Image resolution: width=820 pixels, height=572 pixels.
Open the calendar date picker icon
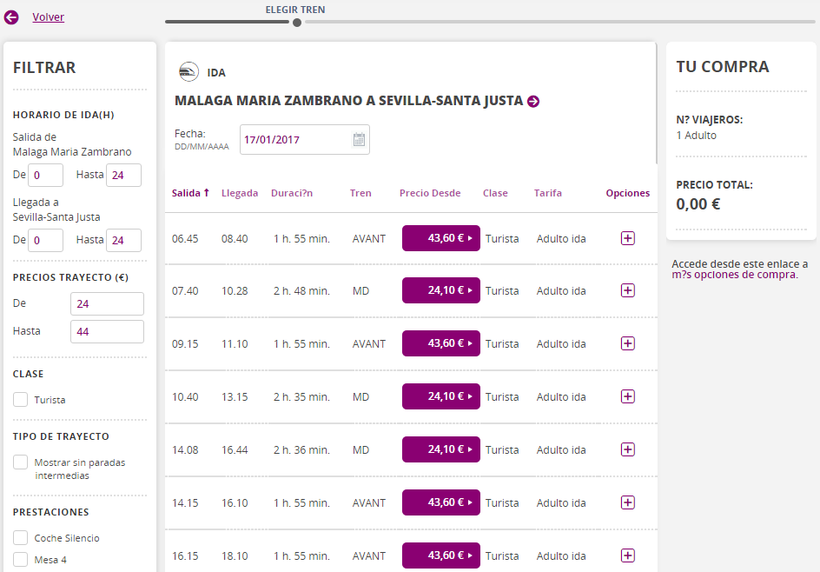tap(359, 140)
